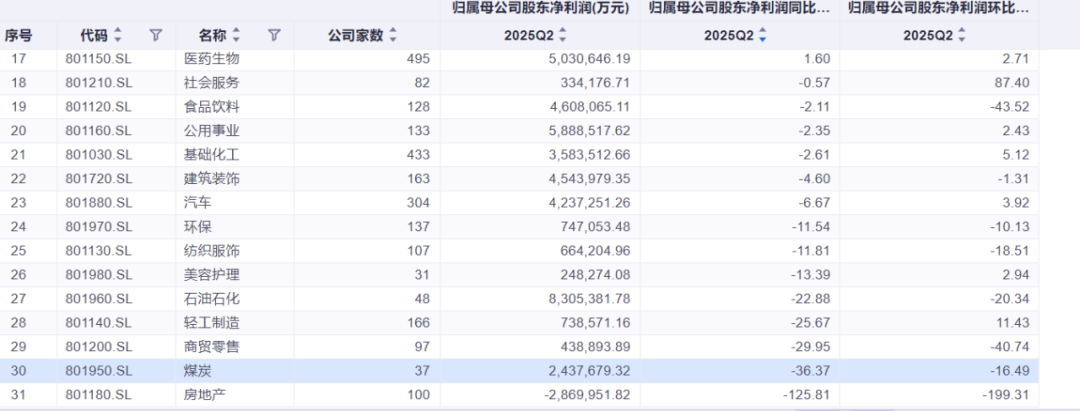Click code 801130.SL
Screen dimensions: 1080x411
point(98,251)
